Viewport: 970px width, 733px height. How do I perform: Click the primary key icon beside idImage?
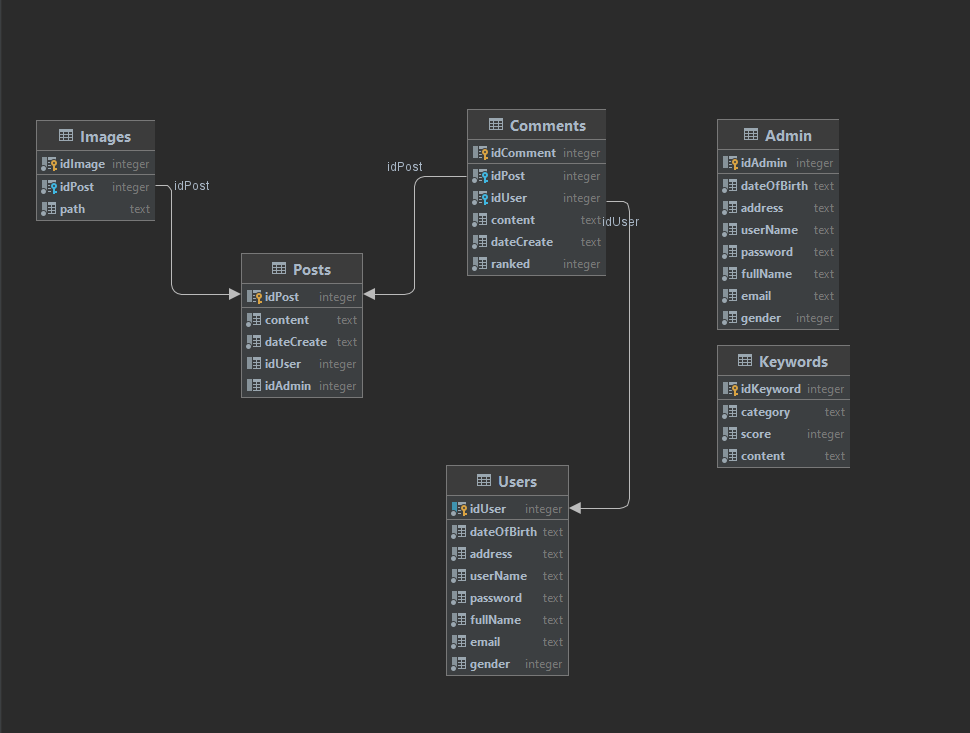coord(48,163)
